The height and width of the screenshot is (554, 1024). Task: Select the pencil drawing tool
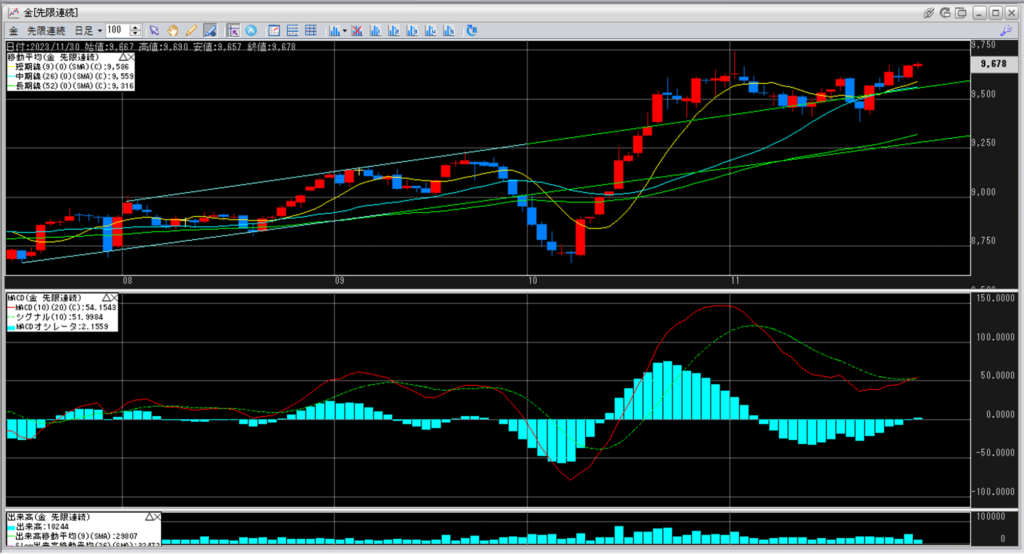[x=191, y=31]
